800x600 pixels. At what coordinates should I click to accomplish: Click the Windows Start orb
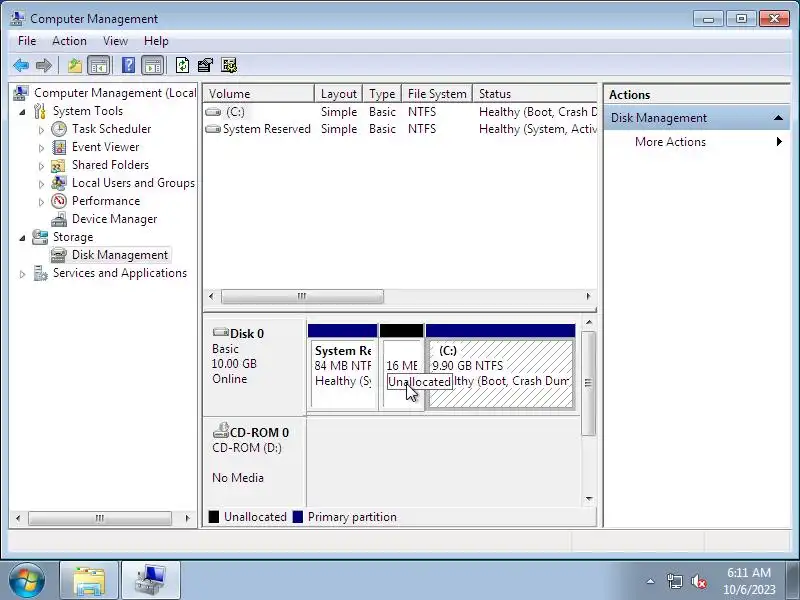(x=27, y=581)
